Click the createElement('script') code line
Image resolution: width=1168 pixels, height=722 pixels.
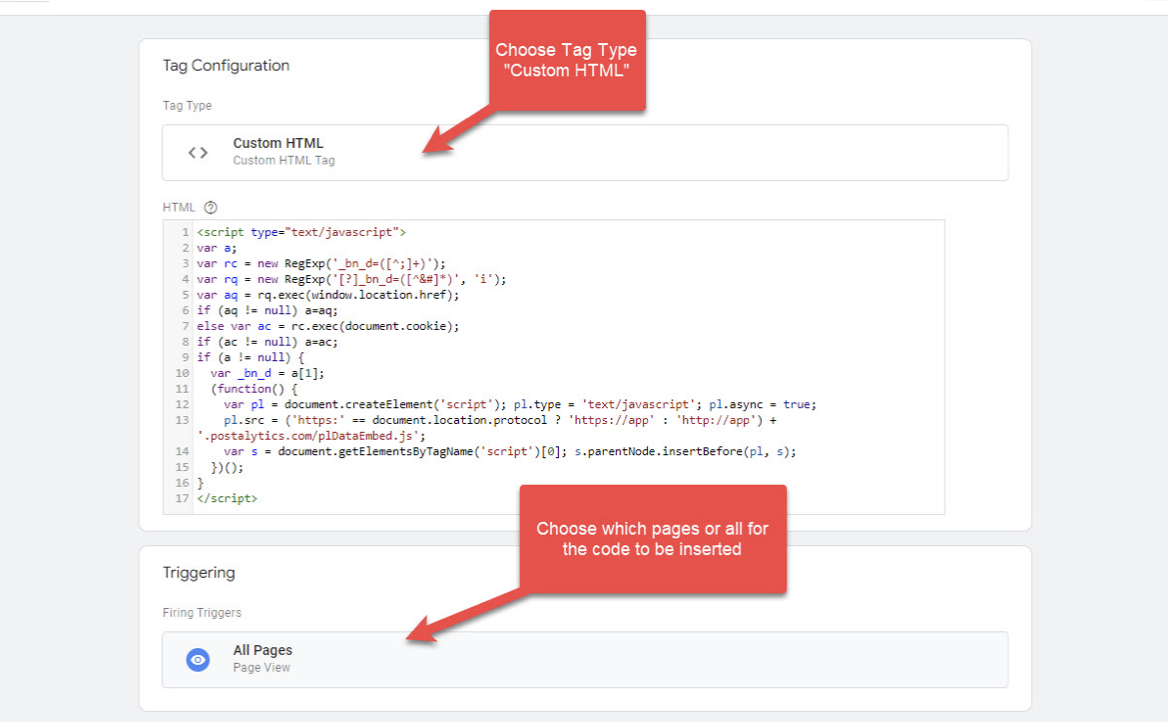pyautogui.click(x=520, y=405)
